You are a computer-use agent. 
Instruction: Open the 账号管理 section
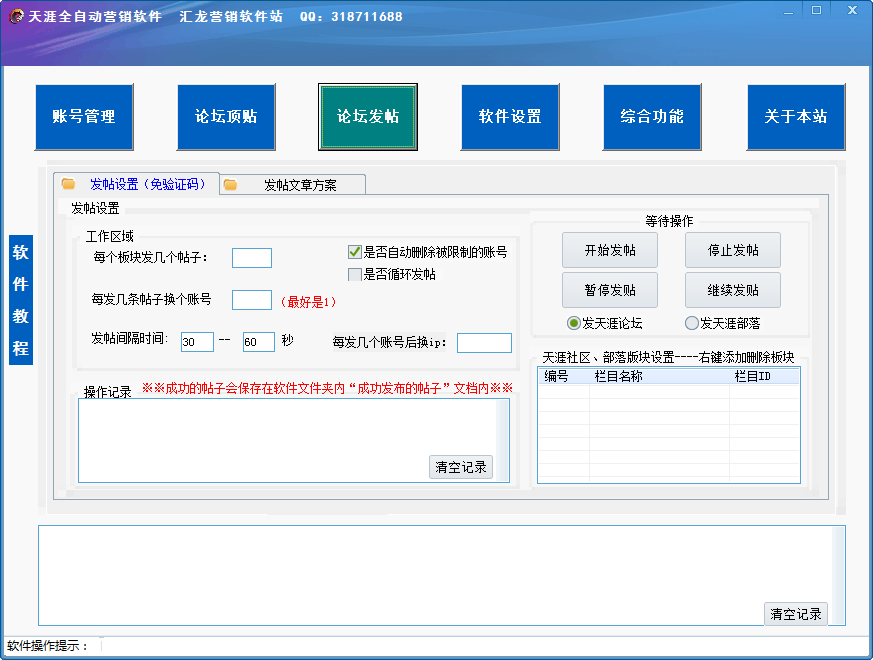(84, 117)
